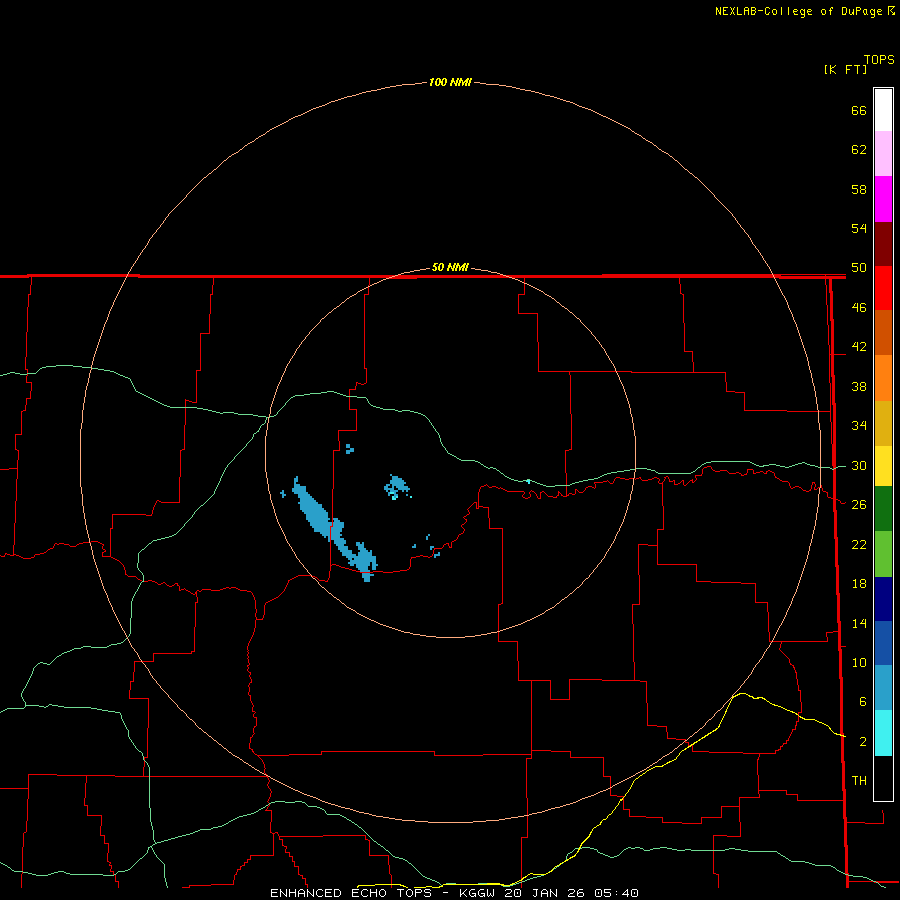Click the 30 legend value
The height and width of the screenshot is (900, 900).
[x=859, y=465]
